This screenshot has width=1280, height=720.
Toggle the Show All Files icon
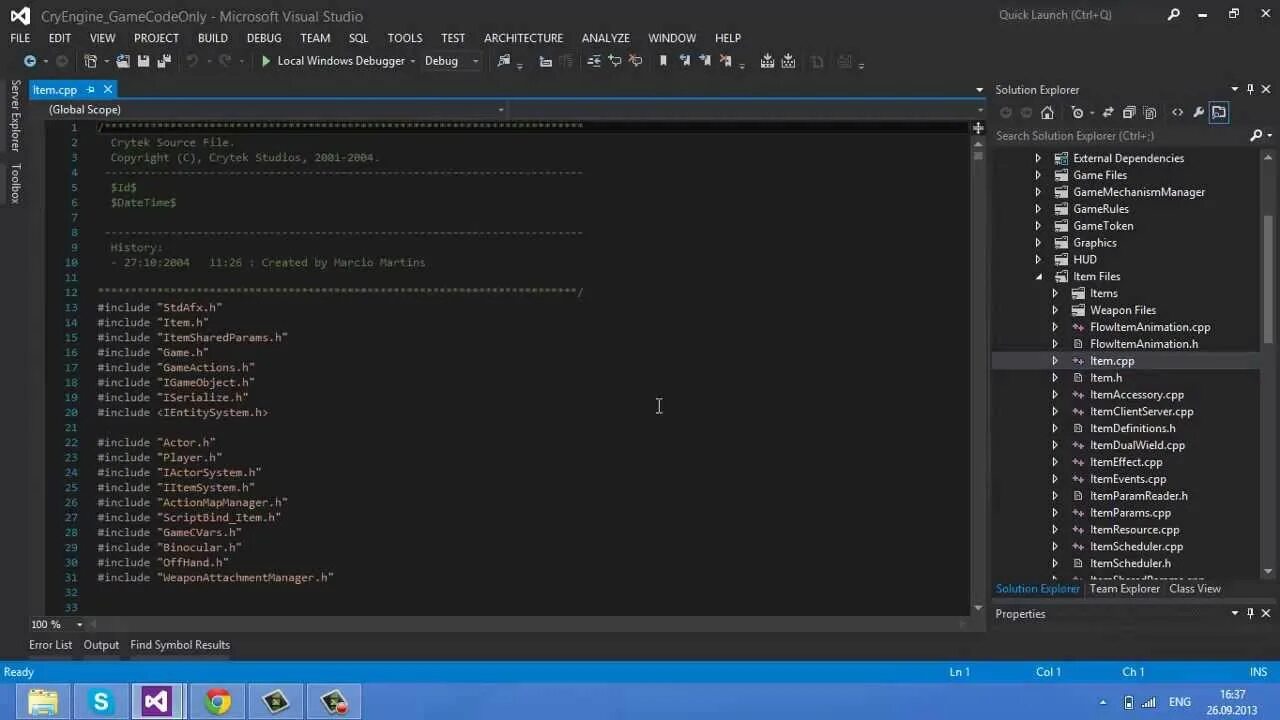click(1150, 113)
